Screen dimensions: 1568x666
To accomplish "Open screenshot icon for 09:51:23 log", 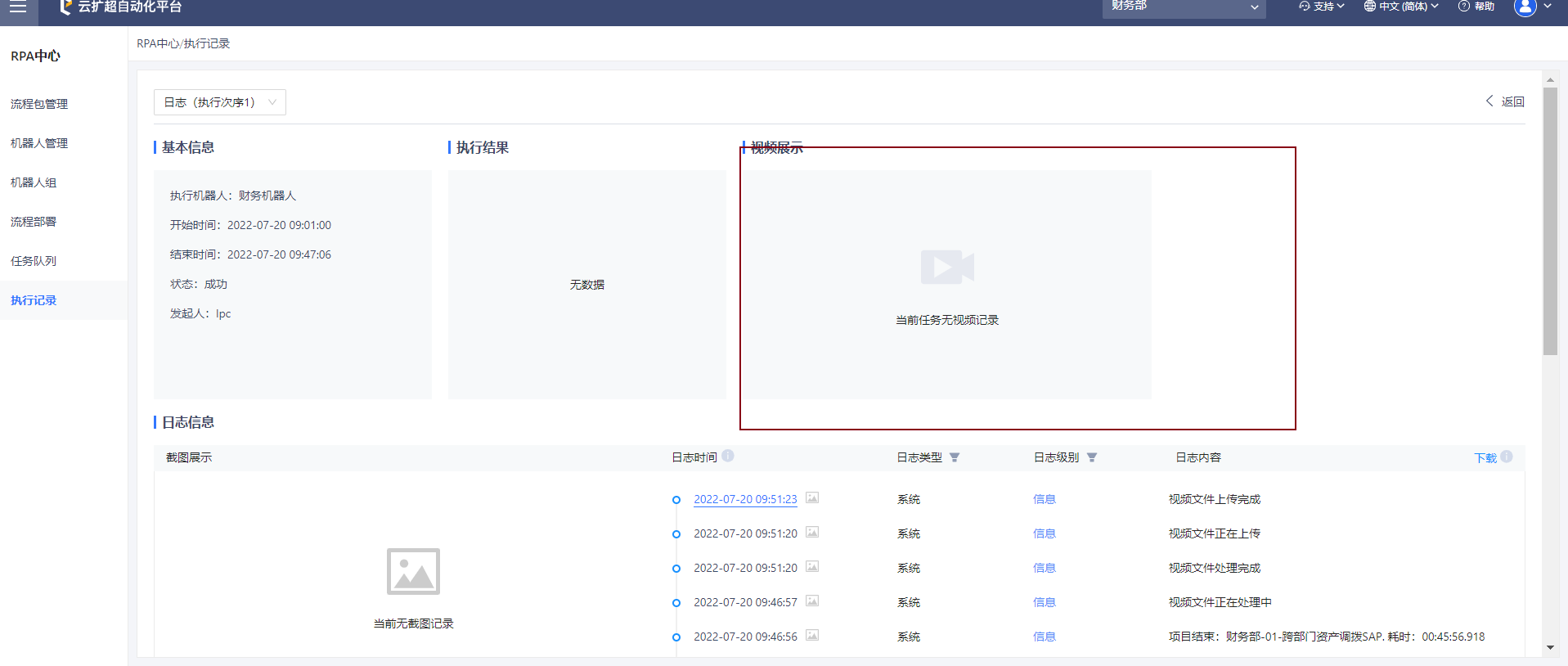I will coord(812,498).
